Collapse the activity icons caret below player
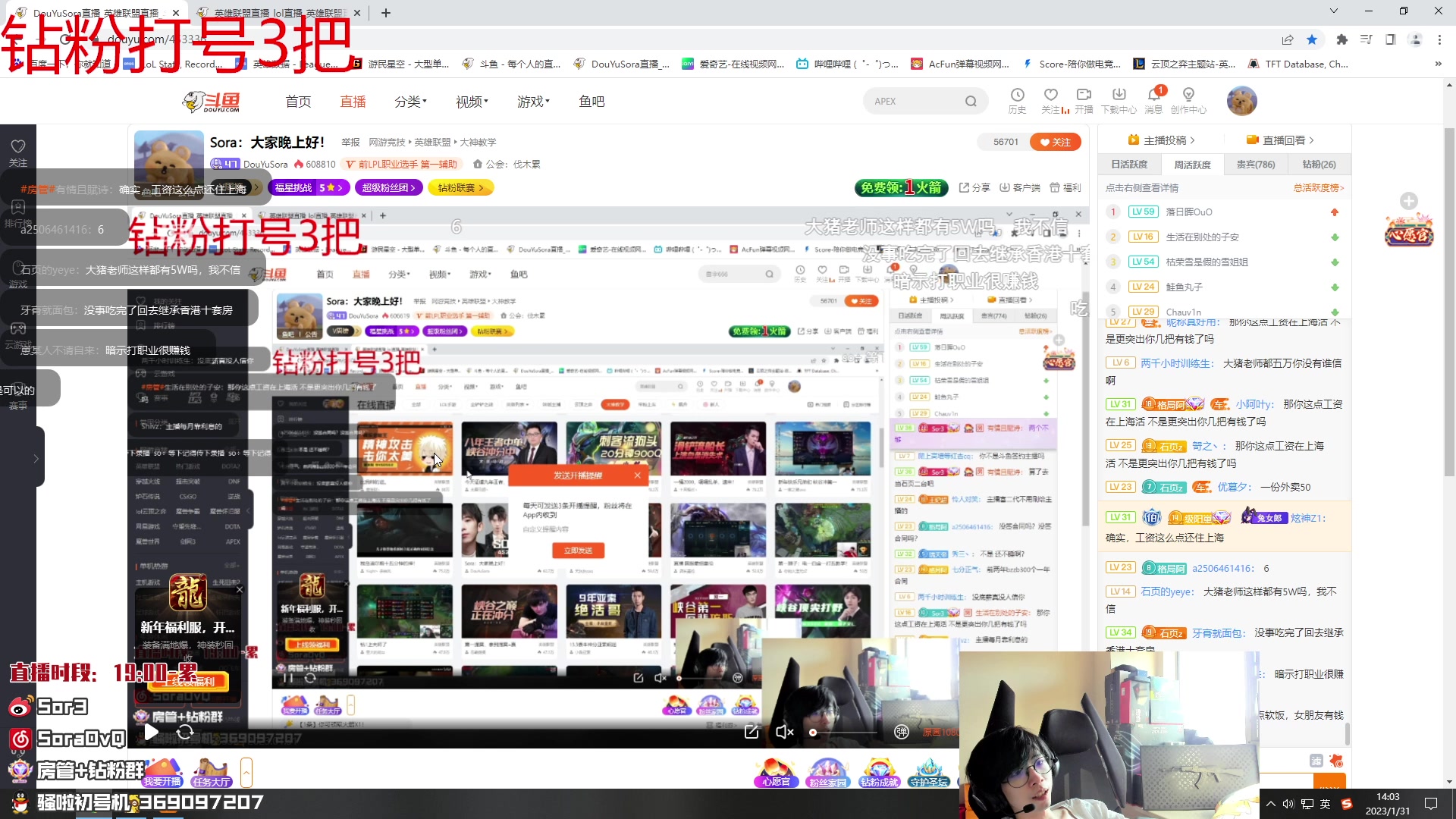Image resolution: width=1456 pixels, height=819 pixels. pos(246,773)
